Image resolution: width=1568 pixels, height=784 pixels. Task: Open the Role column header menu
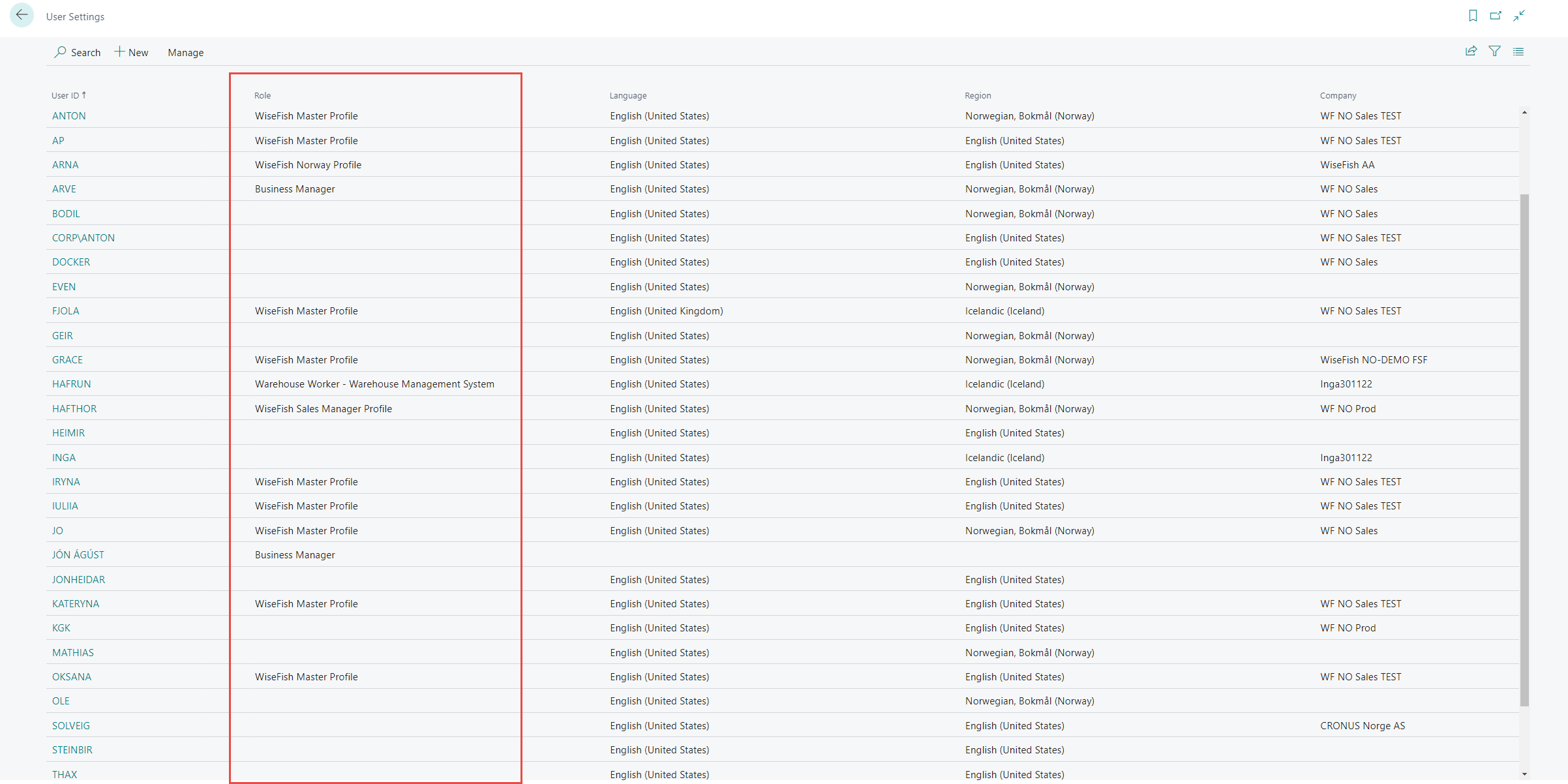[x=262, y=95]
